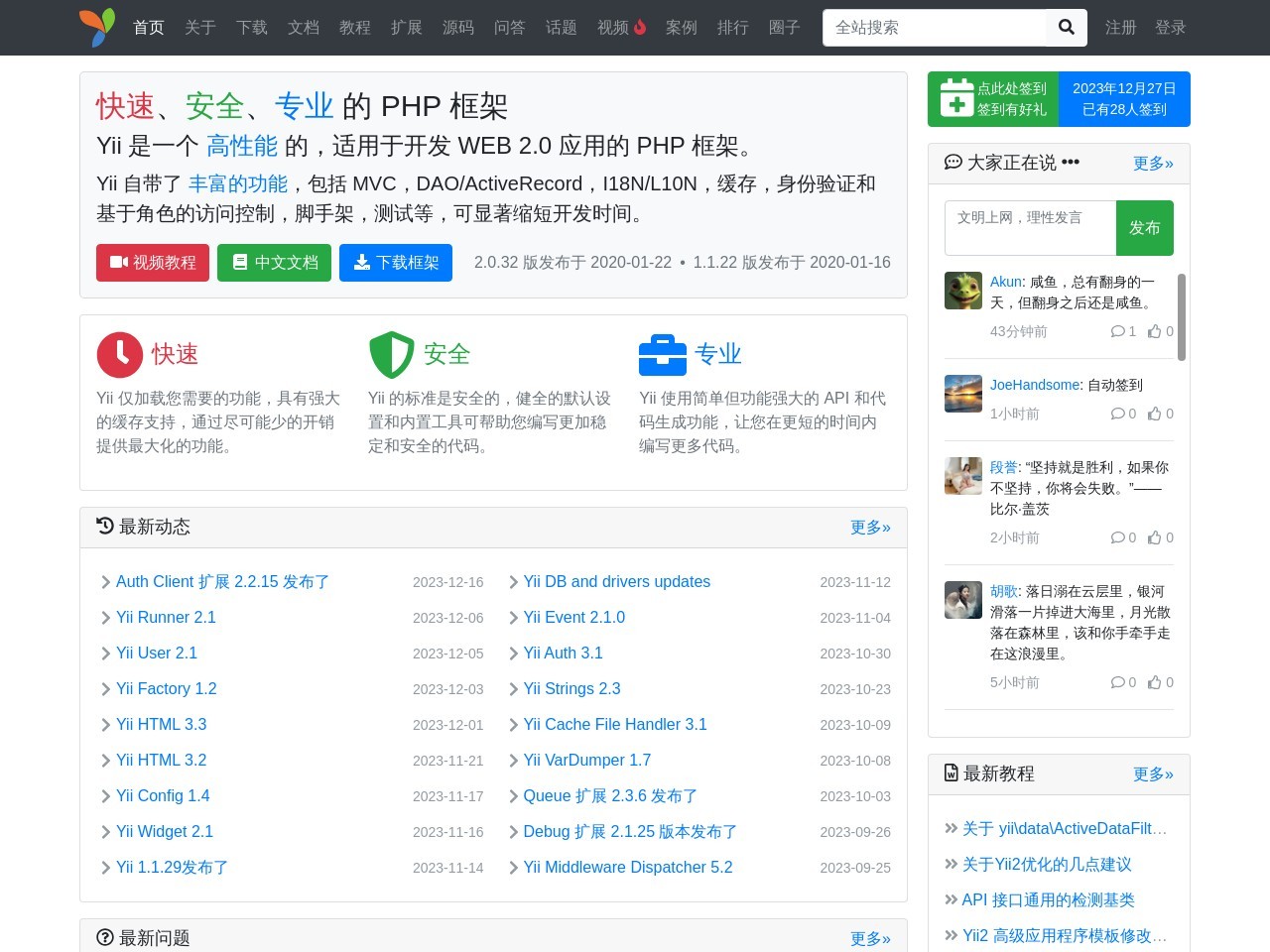Select 问答 in the navigation bar

[x=509, y=28]
